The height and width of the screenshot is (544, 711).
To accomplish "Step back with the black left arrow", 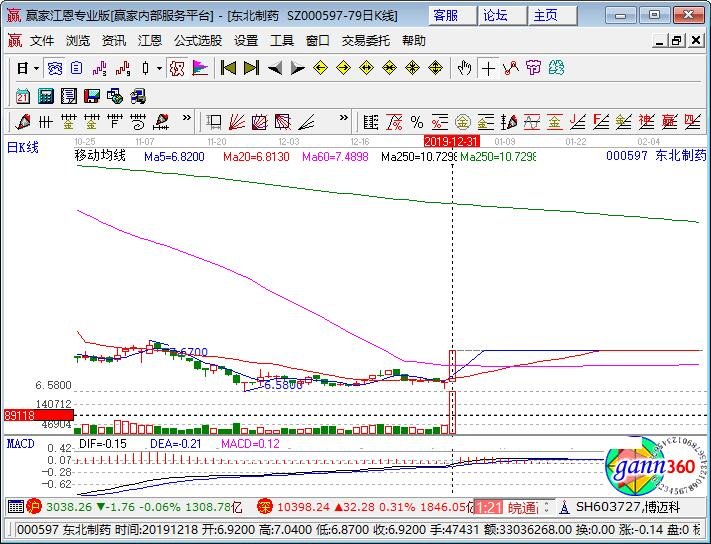I will click(275, 68).
